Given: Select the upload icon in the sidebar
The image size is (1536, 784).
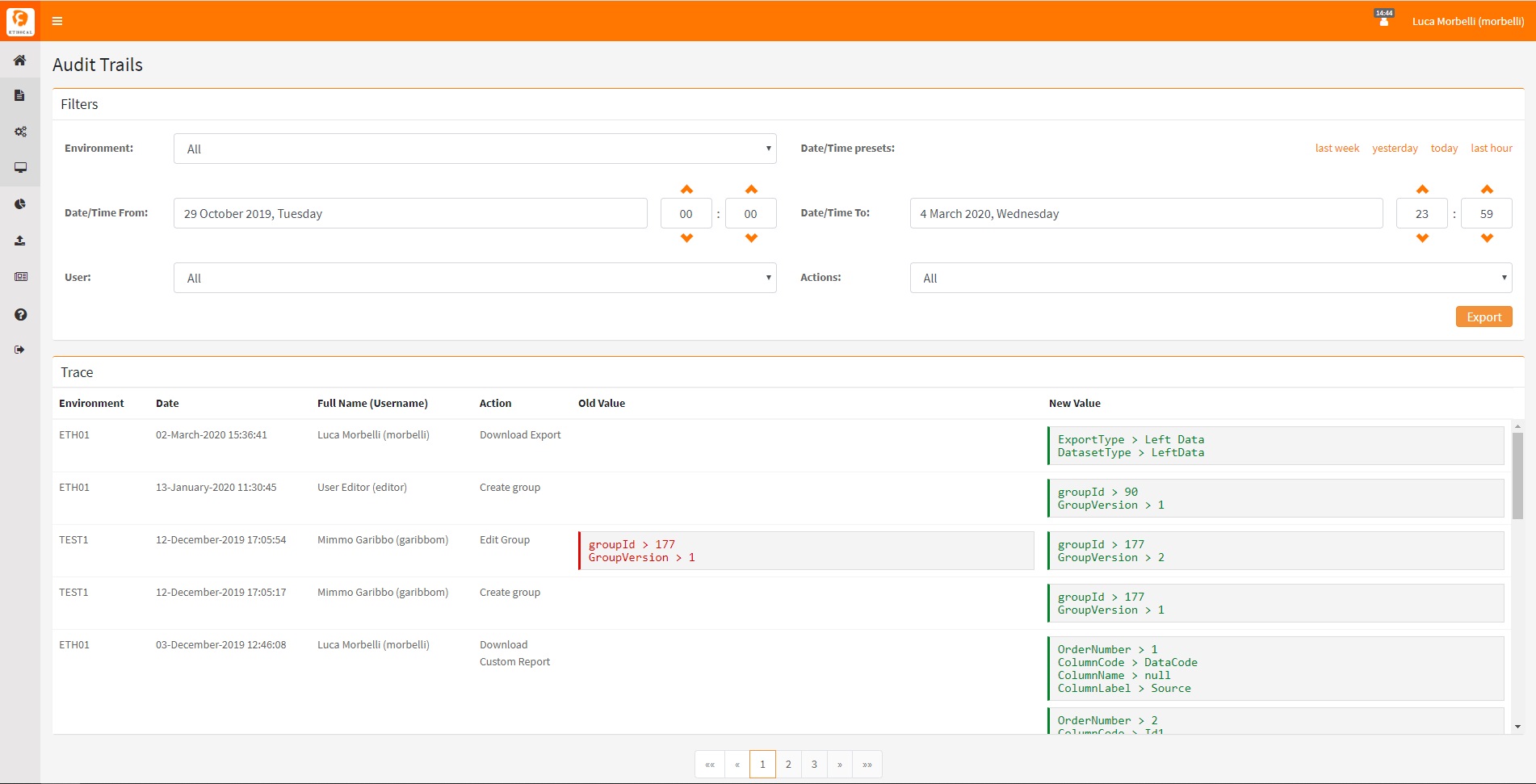Looking at the screenshot, I should coord(20,240).
